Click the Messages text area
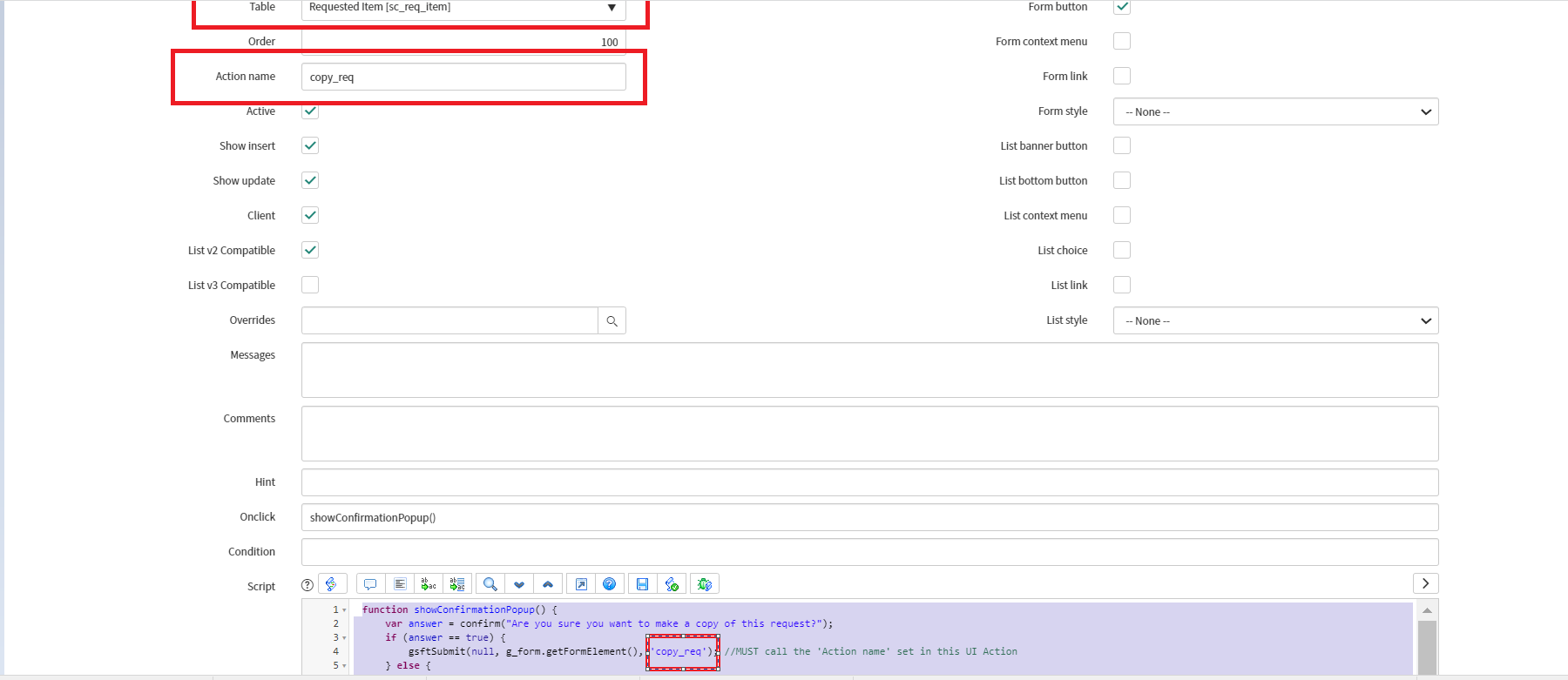 click(869, 370)
